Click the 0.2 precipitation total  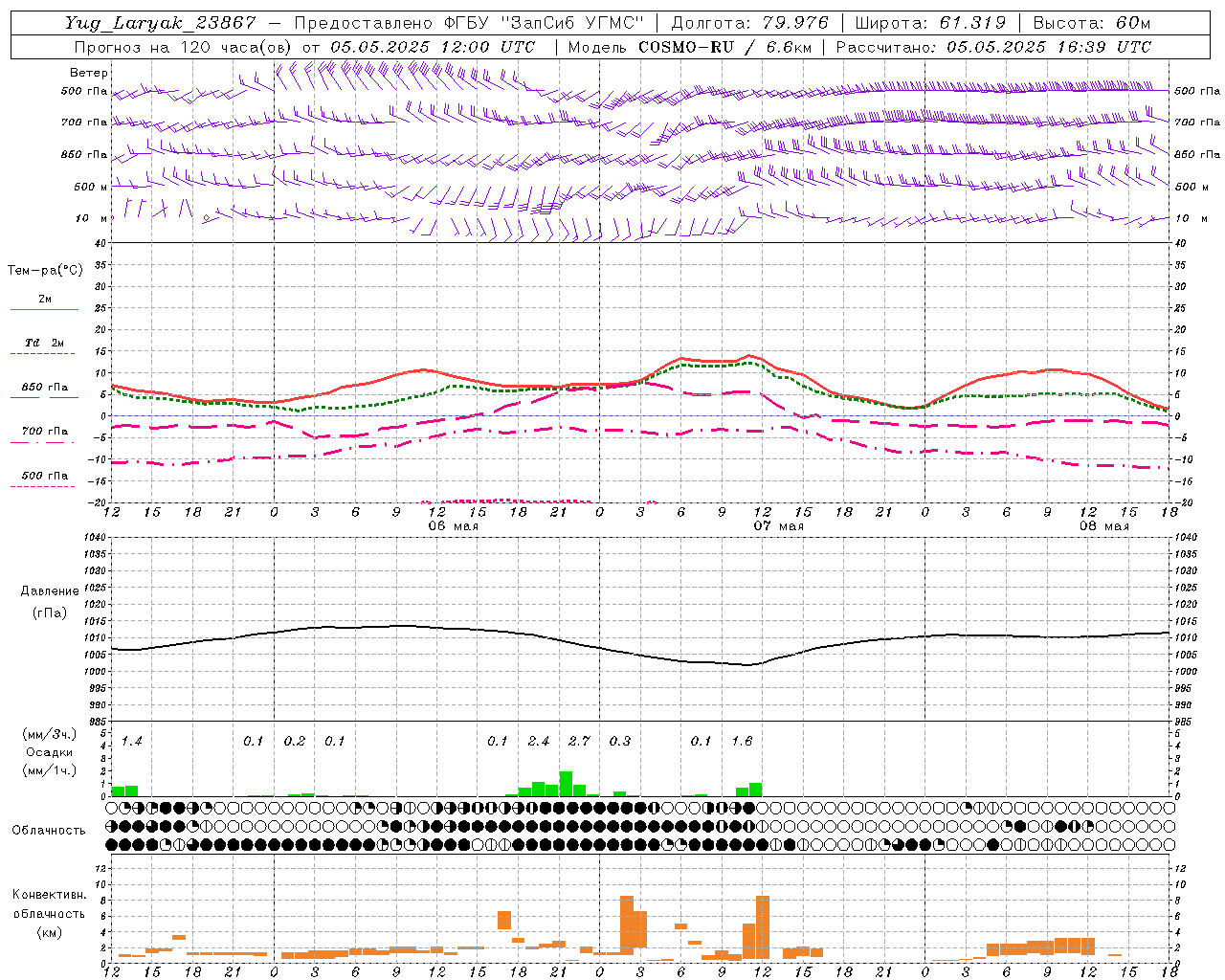295,742
